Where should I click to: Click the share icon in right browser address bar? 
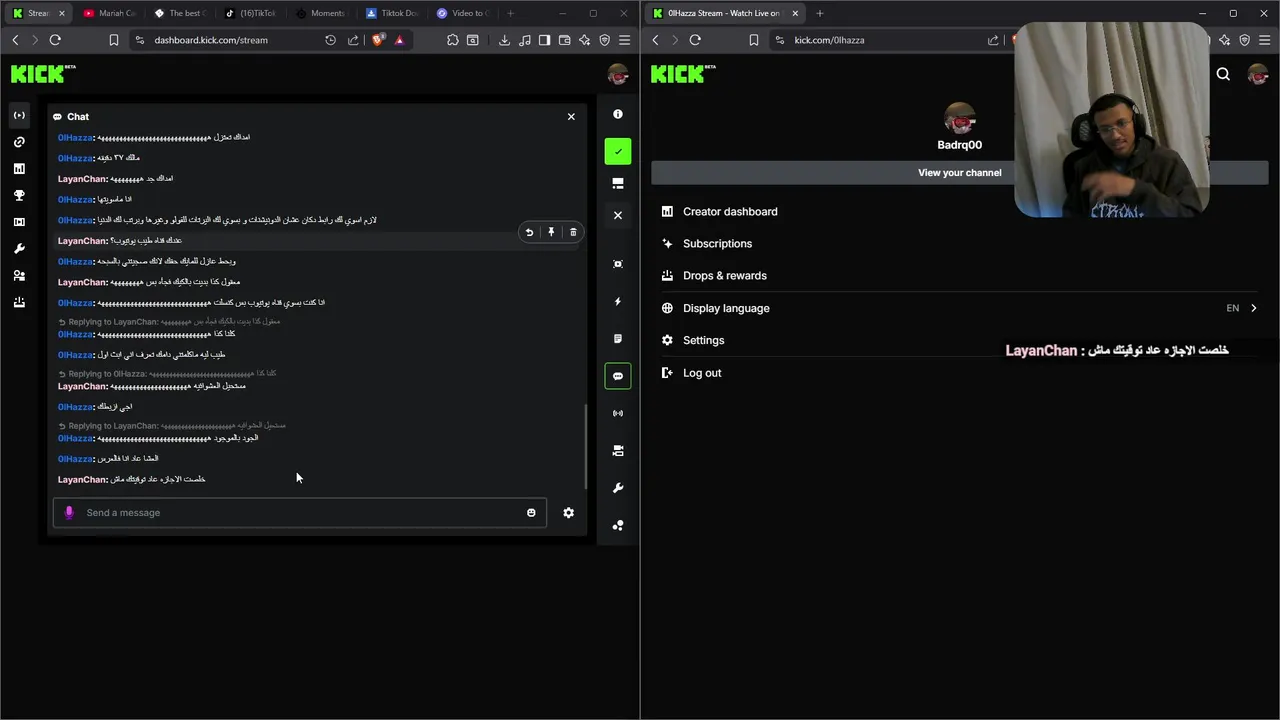(x=993, y=40)
